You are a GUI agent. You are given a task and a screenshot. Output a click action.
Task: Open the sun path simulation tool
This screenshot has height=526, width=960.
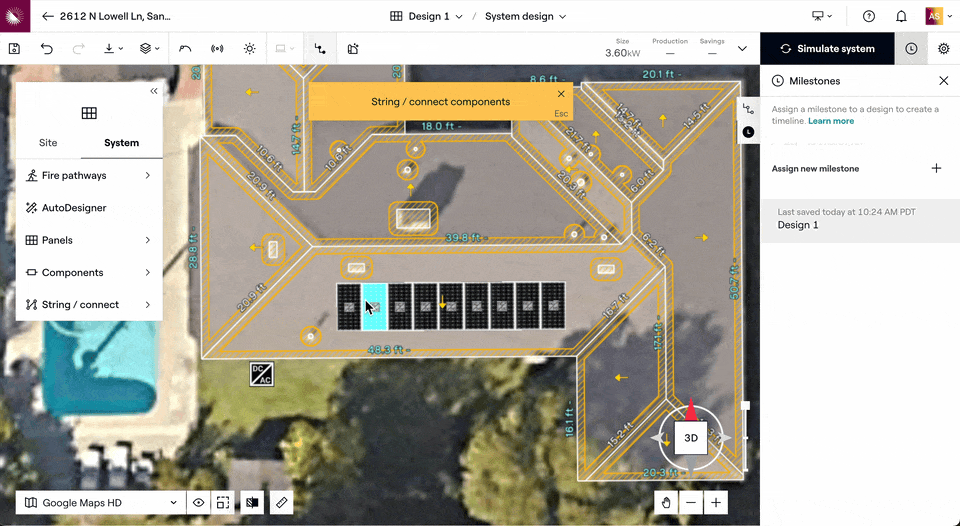[x=249, y=48]
